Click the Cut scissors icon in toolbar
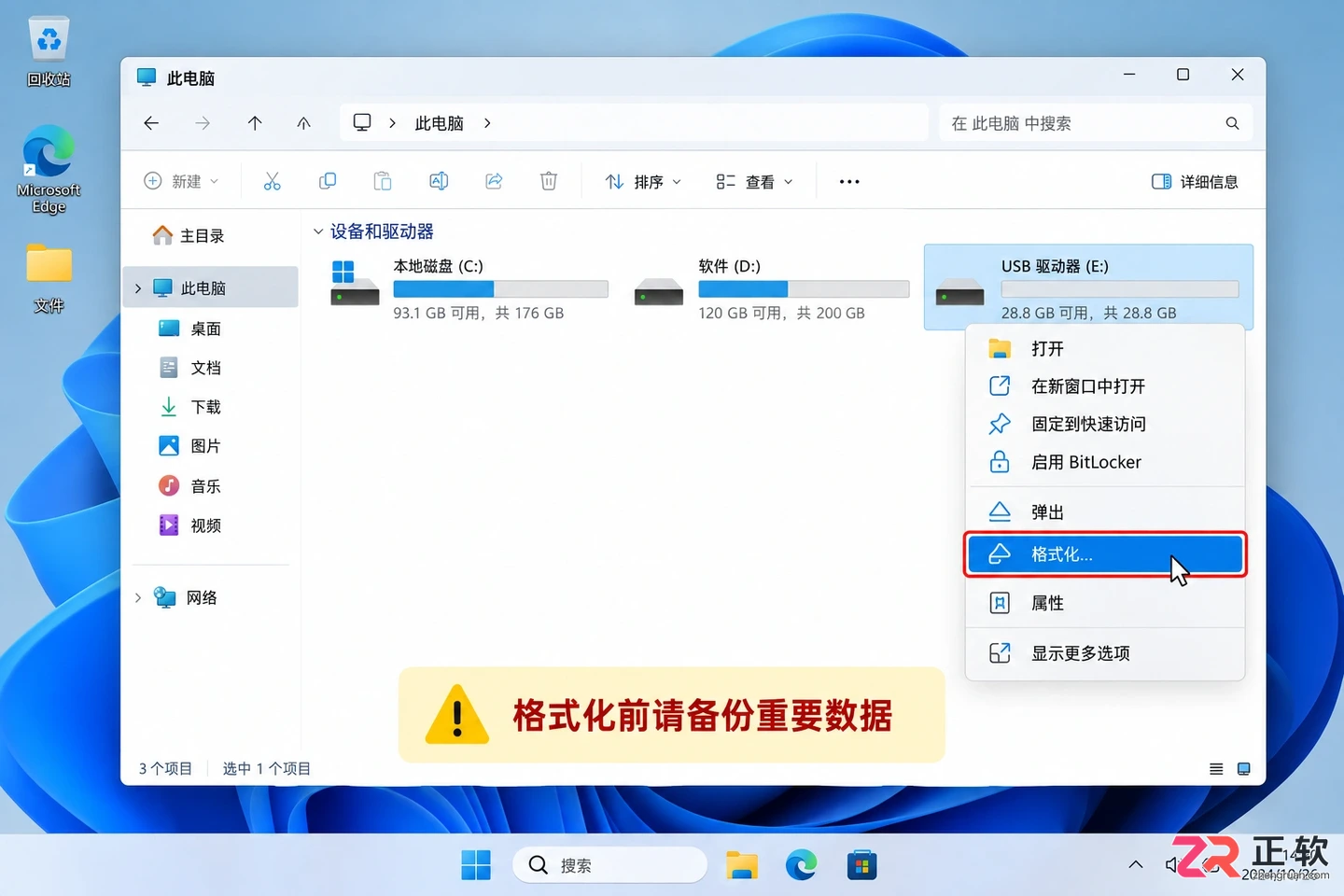The image size is (1344, 896). coord(272,181)
